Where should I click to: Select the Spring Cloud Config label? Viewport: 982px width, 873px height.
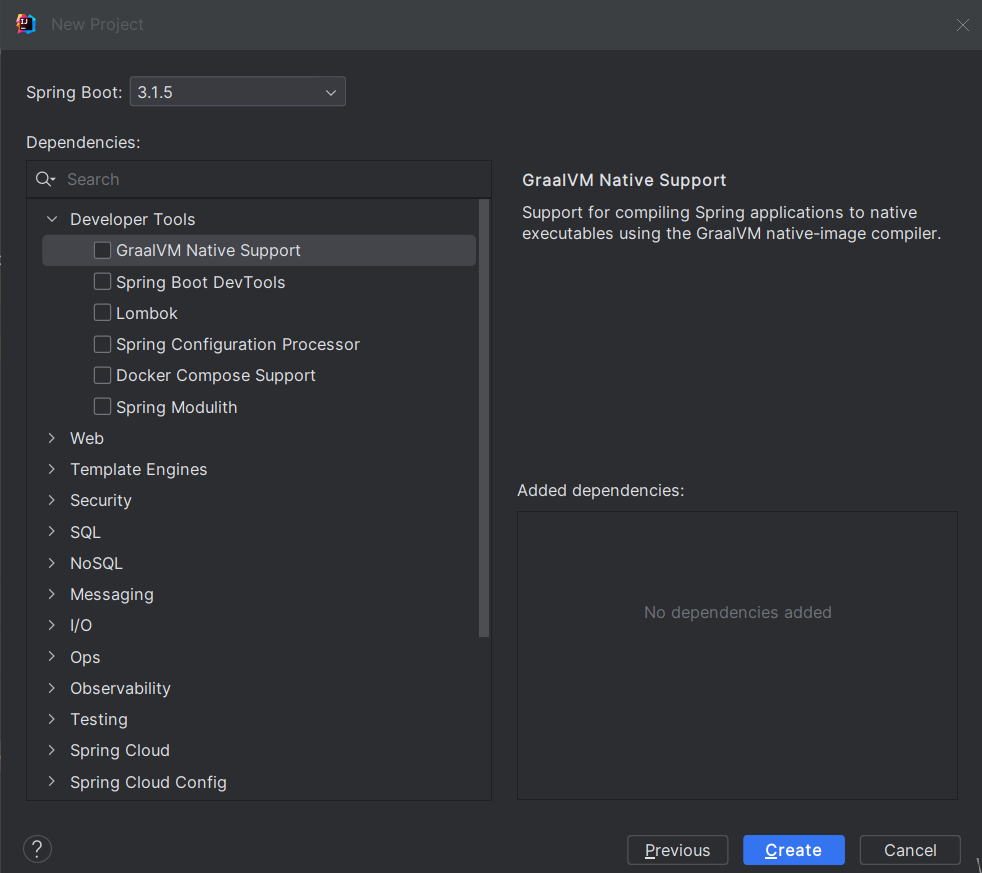click(148, 782)
